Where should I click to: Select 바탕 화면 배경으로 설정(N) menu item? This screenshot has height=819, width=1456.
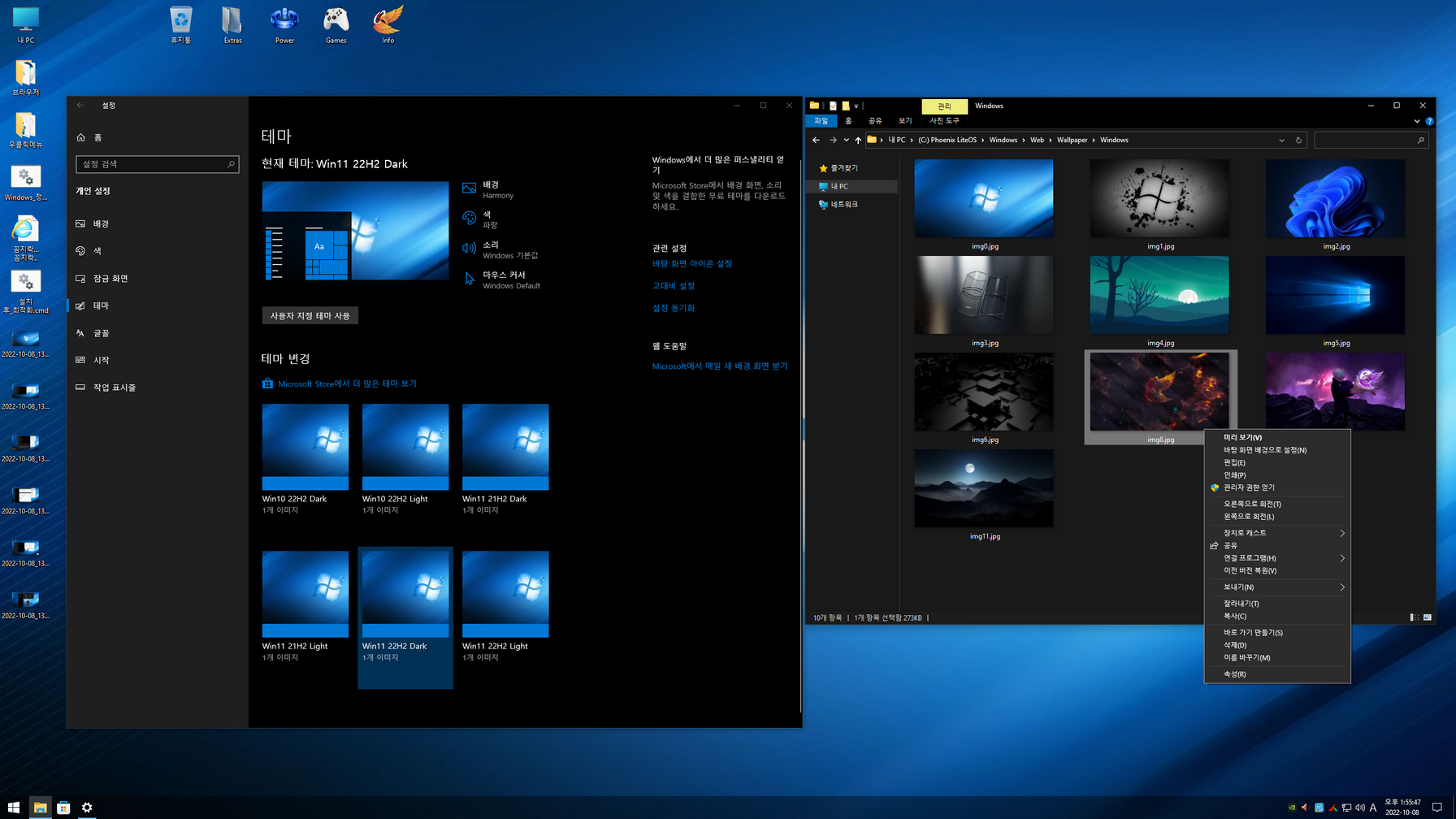pos(1277,450)
